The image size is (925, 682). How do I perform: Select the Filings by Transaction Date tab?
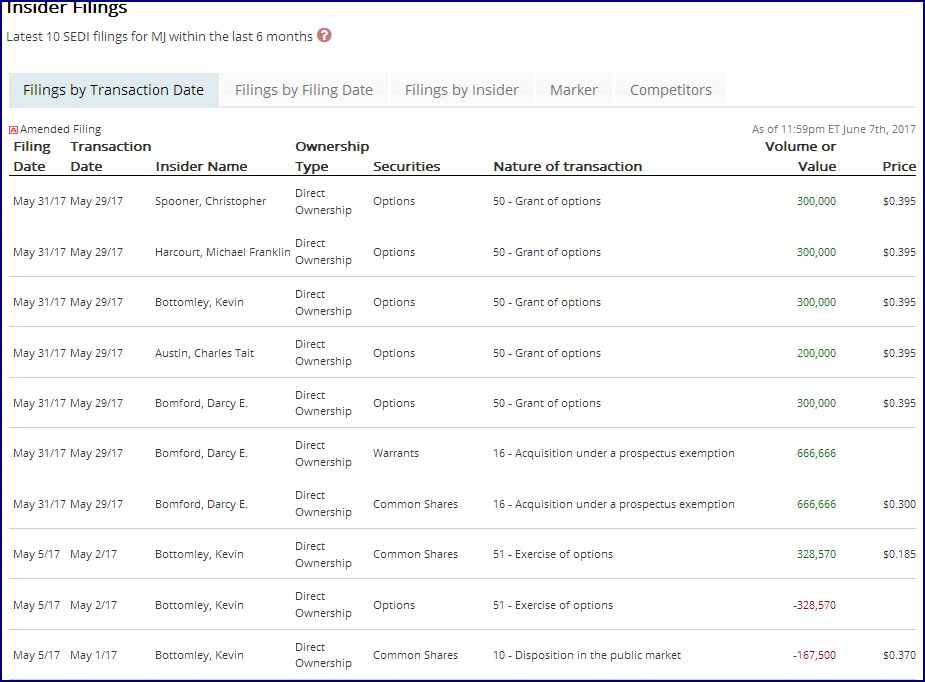113,90
